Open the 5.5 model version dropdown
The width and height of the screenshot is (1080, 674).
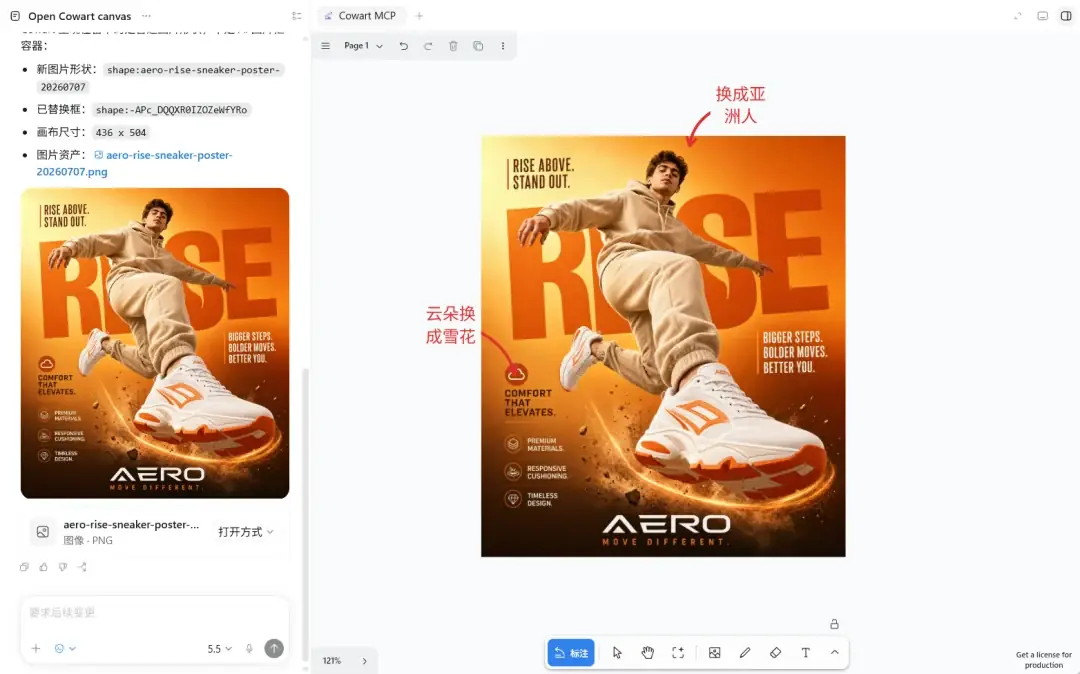[220, 649]
